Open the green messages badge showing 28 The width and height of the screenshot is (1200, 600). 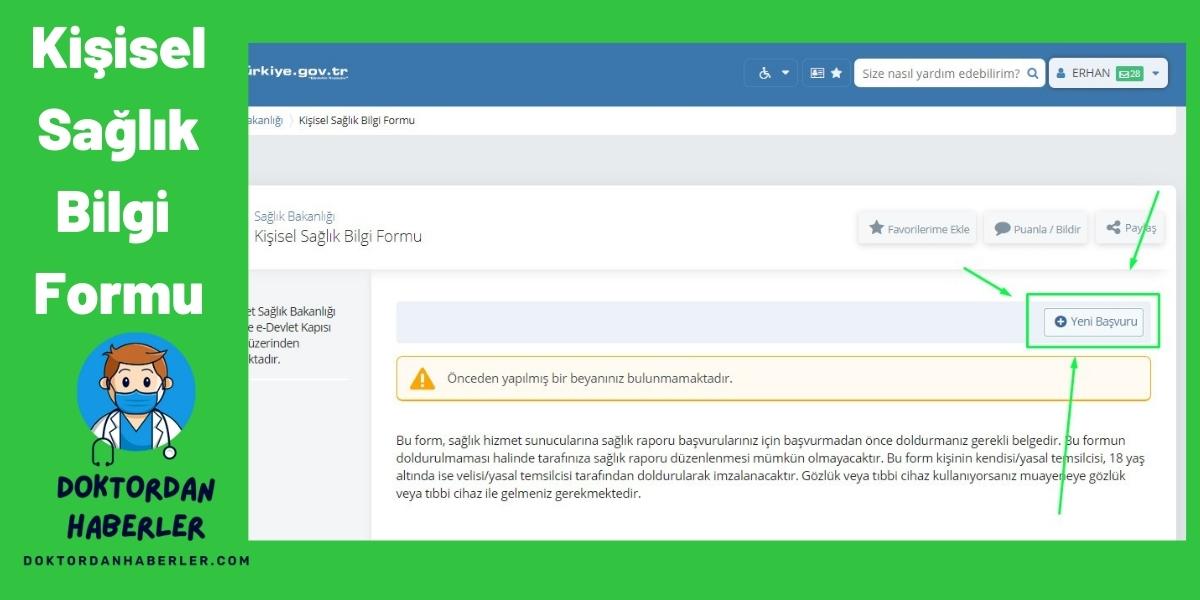tap(1130, 73)
